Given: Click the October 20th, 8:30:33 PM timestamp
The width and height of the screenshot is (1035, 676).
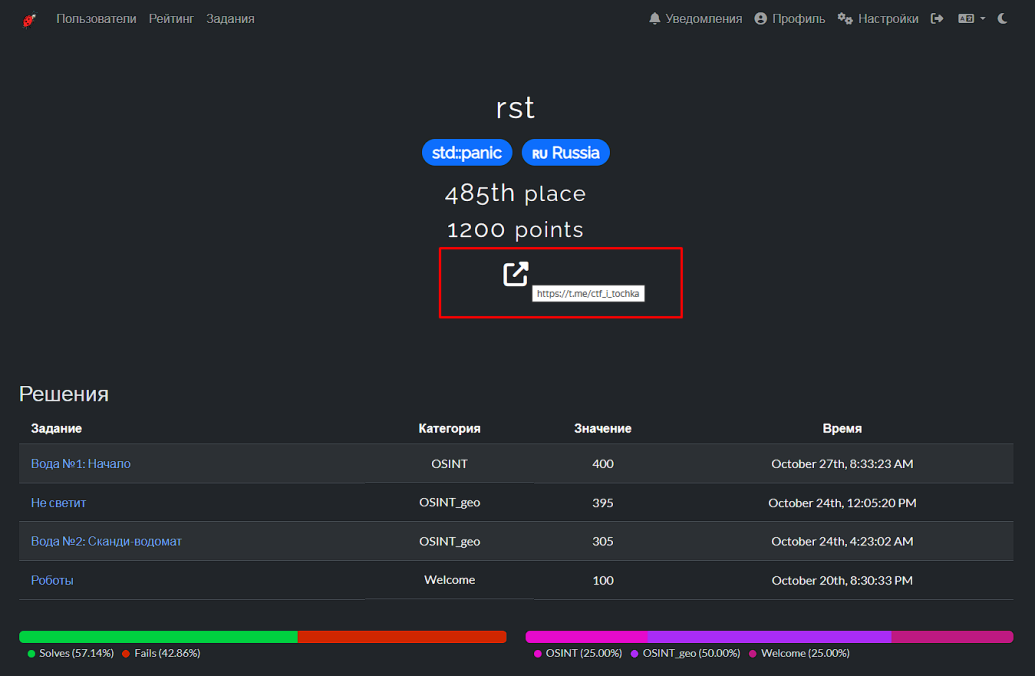Looking at the screenshot, I should coord(842,580).
